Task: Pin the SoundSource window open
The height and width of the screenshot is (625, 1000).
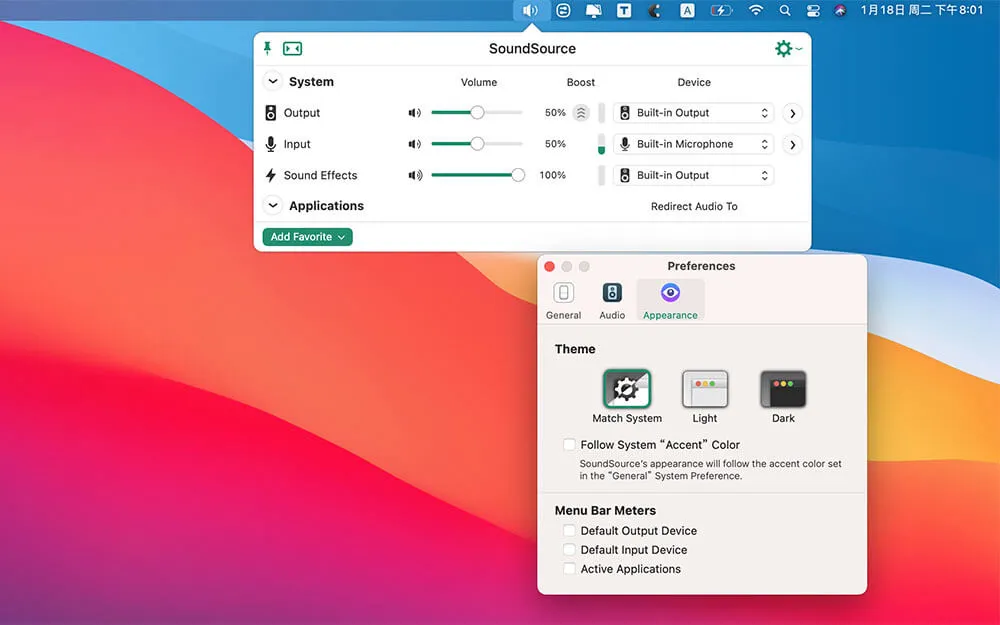Action: click(x=267, y=48)
